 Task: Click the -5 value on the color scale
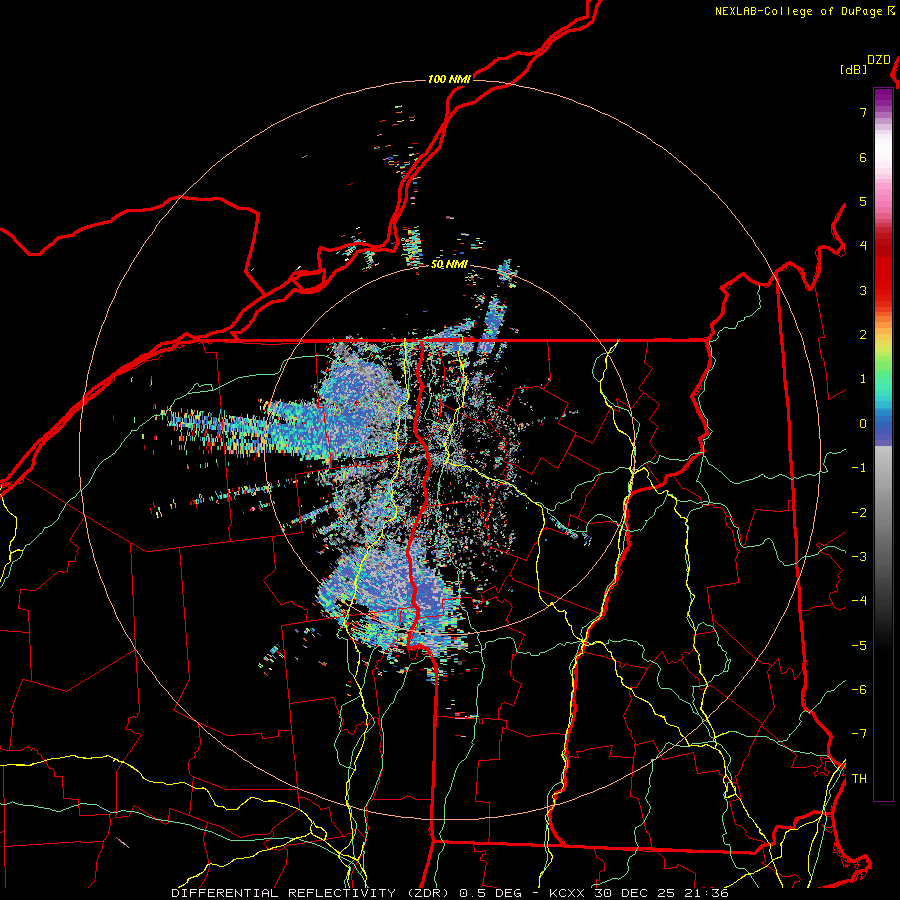tap(859, 646)
